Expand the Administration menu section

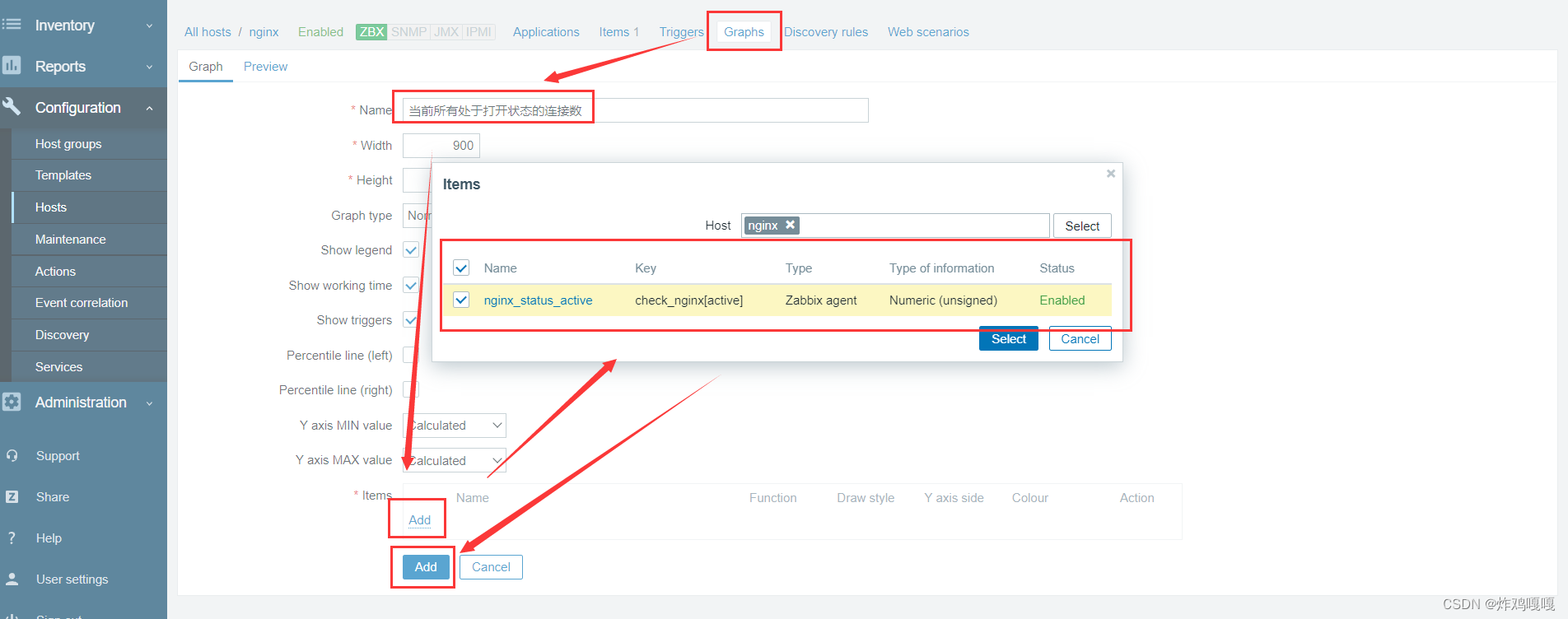[149, 403]
